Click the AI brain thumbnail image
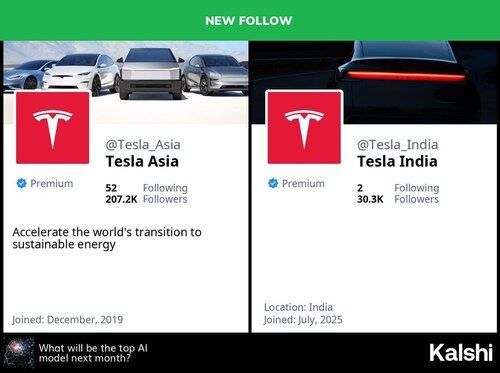Viewport: 500px width, 373px height. 18,353
